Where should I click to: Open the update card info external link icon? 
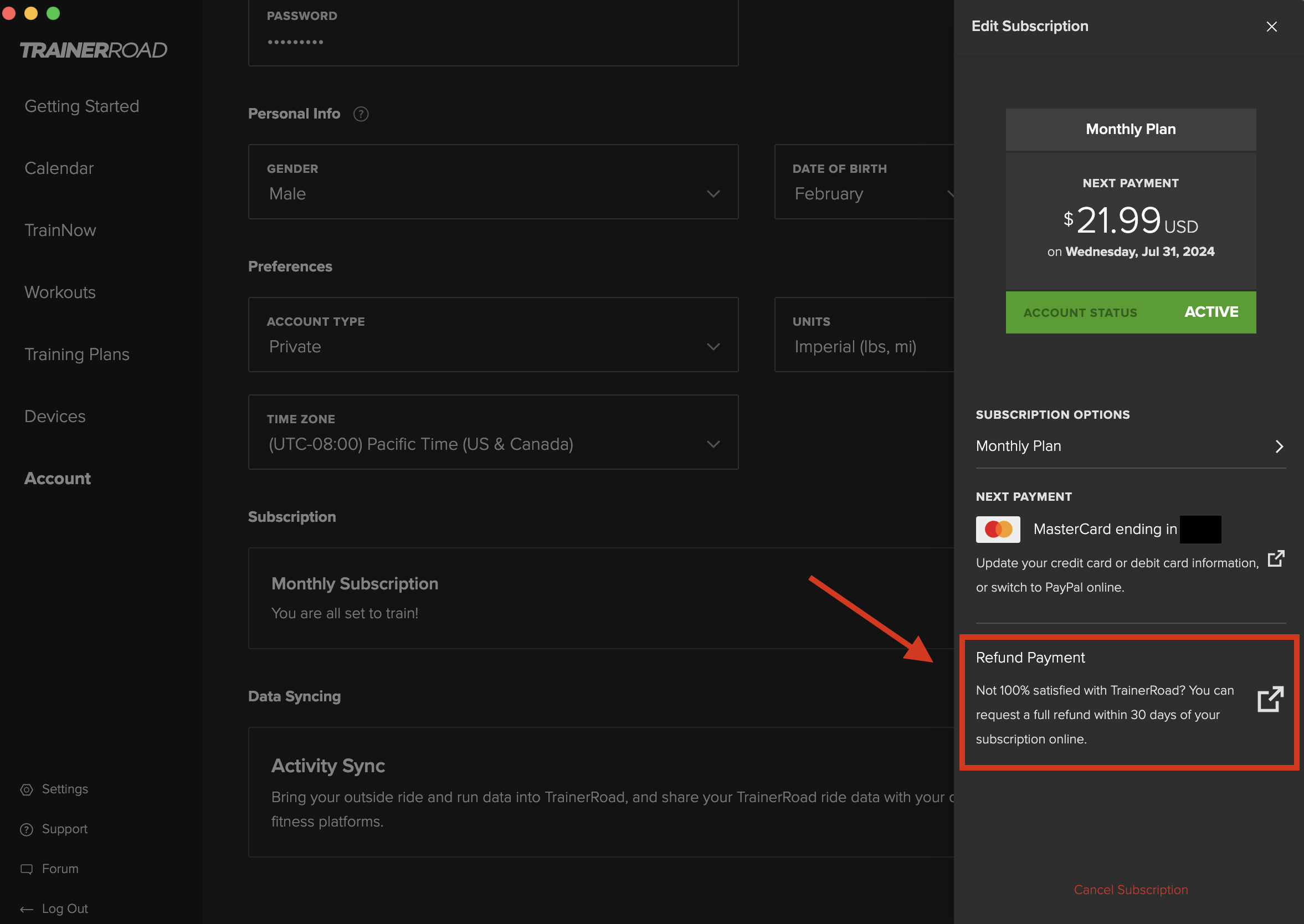[x=1276, y=558]
